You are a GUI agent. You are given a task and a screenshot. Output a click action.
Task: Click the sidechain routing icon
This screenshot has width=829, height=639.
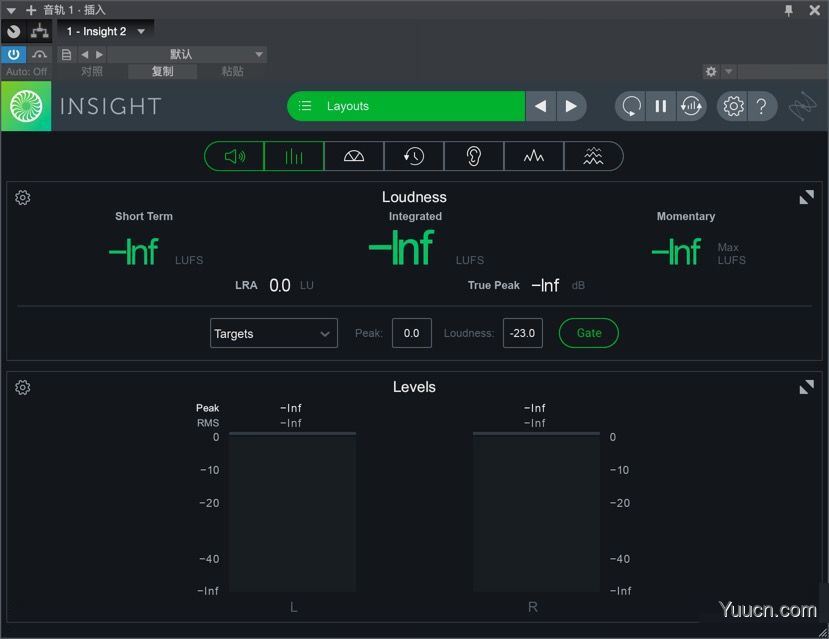[x=40, y=31]
